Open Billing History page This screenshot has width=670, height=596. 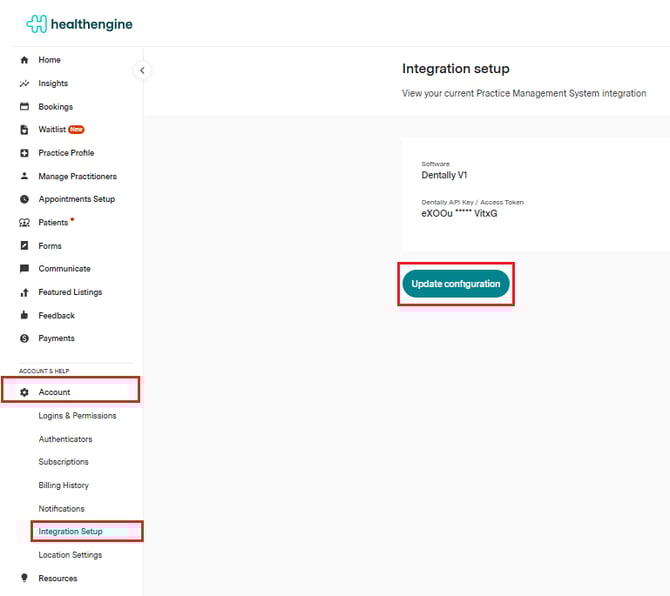(x=63, y=485)
